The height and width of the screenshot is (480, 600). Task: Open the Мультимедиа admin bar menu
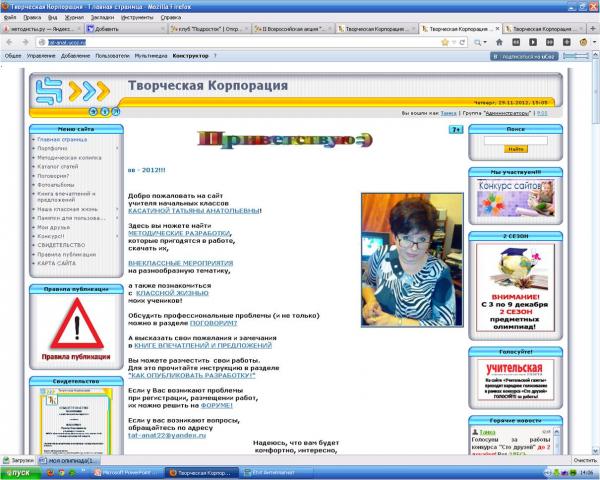pyautogui.click(x=151, y=56)
